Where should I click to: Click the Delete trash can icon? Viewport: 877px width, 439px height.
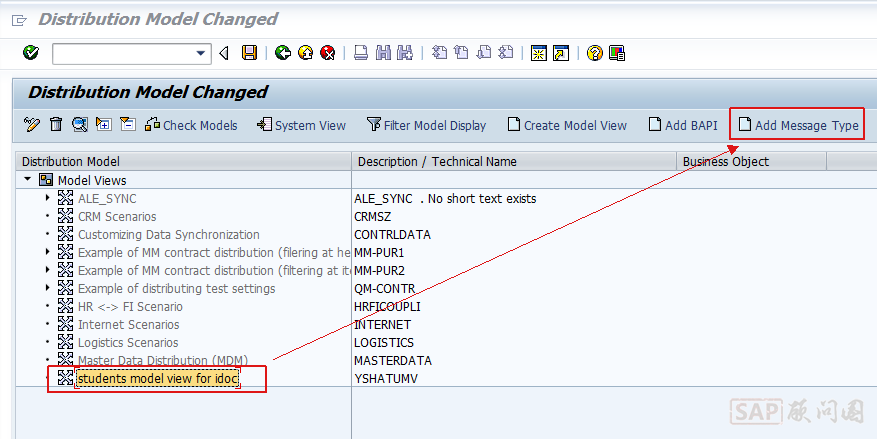pos(56,125)
